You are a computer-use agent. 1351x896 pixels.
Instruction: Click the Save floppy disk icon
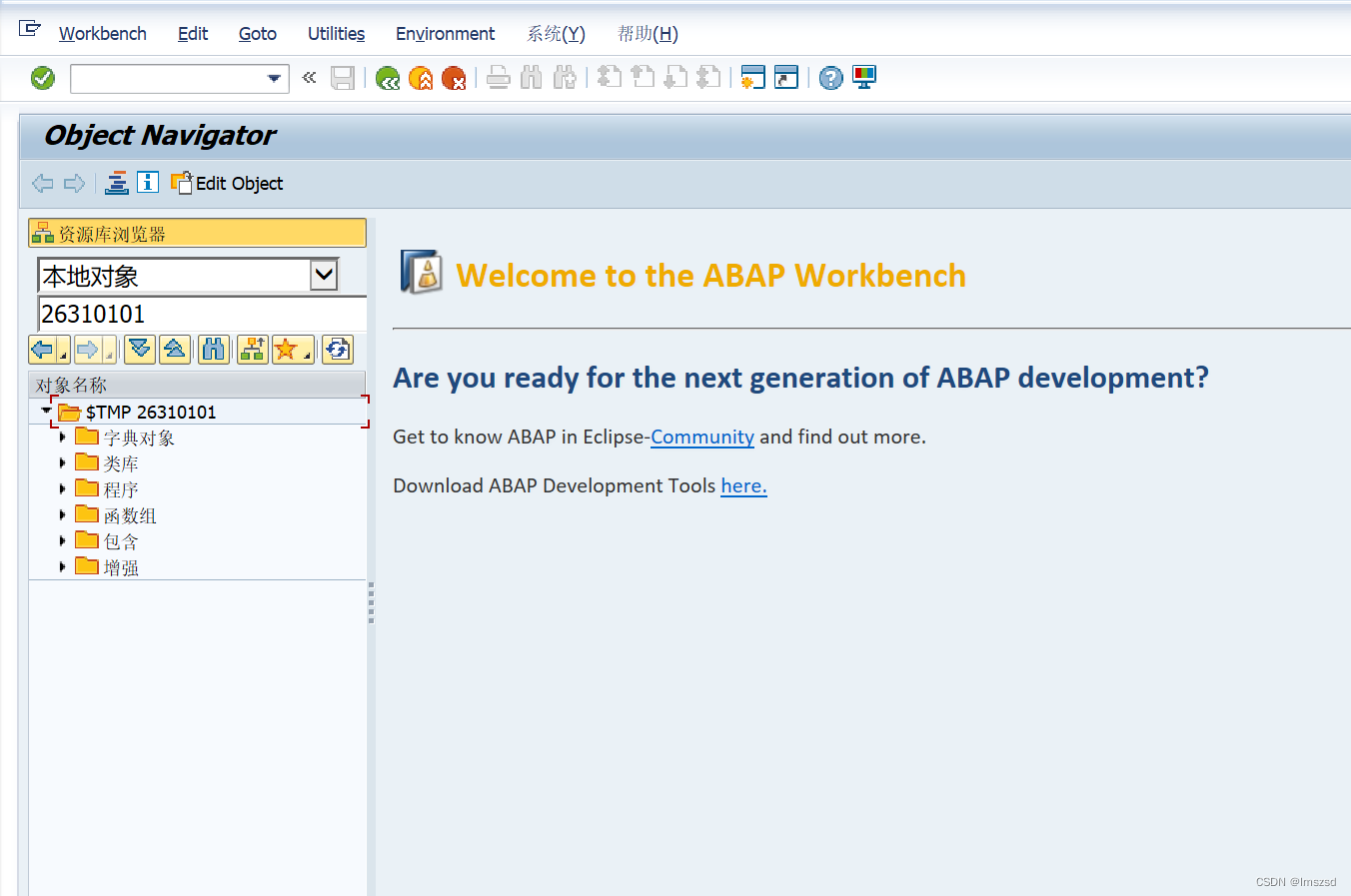pos(343,78)
